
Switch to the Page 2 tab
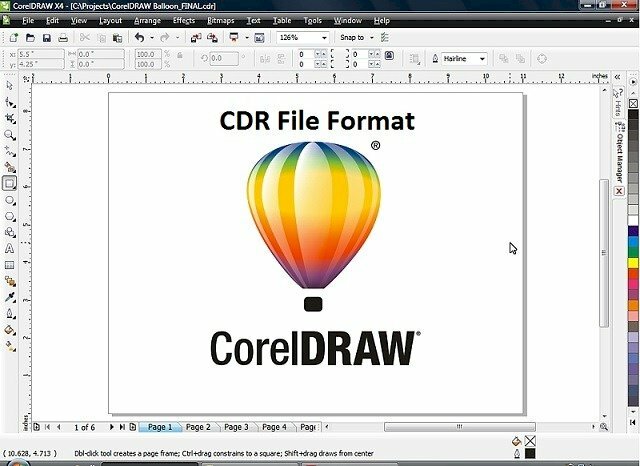pyautogui.click(x=198, y=427)
